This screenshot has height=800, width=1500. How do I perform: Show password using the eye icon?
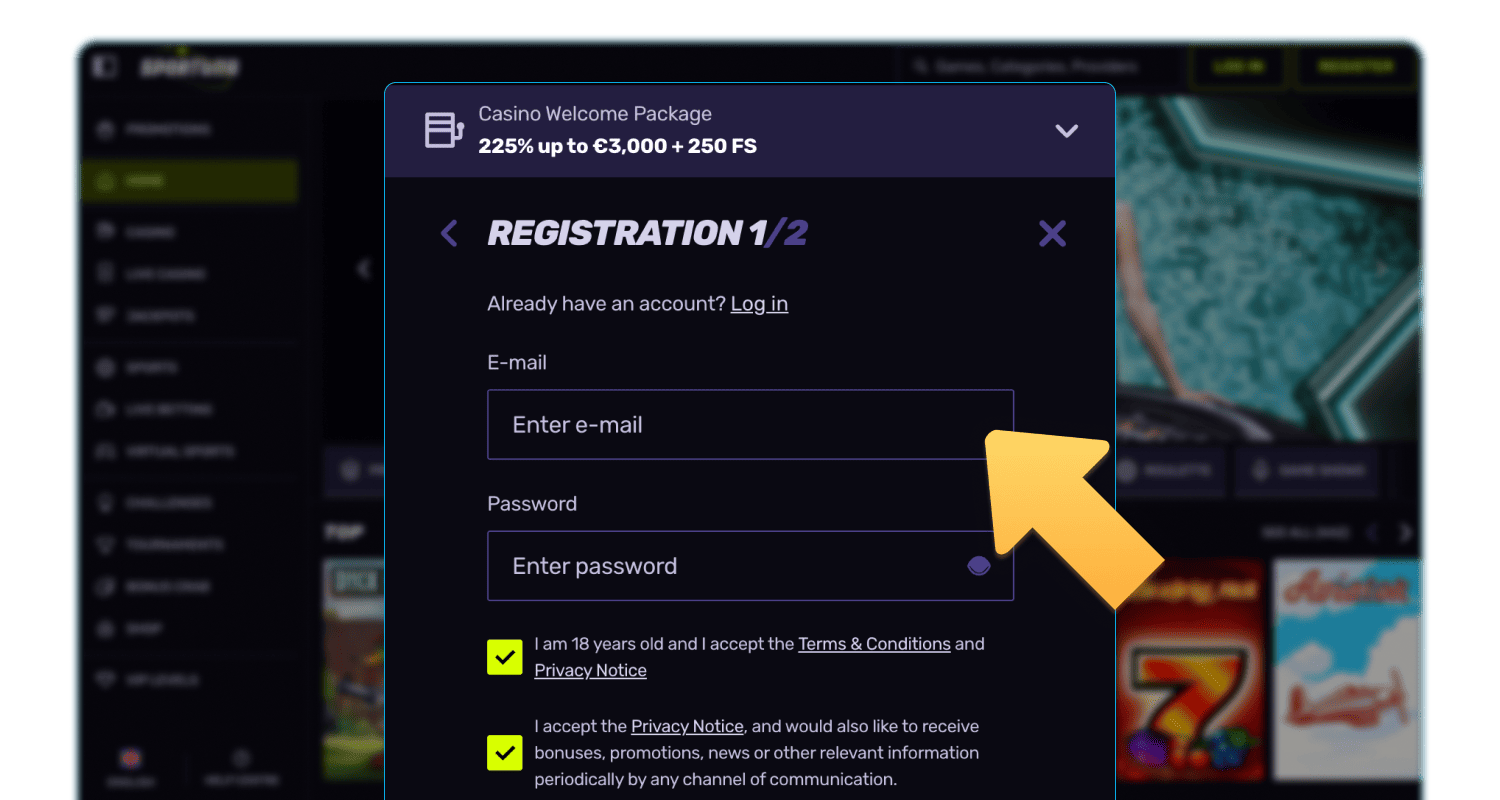point(978,566)
